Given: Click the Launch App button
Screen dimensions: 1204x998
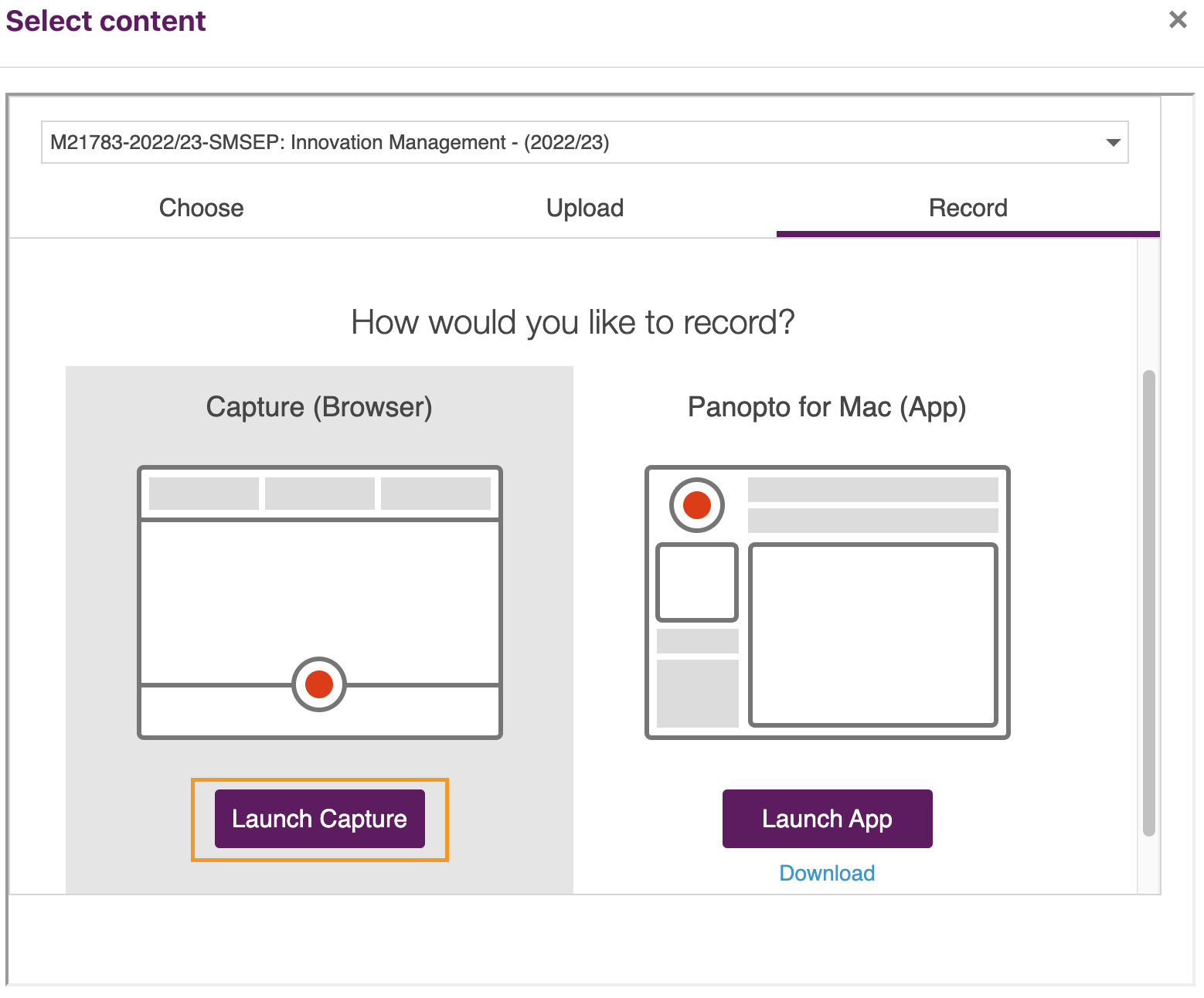Looking at the screenshot, I should (827, 819).
